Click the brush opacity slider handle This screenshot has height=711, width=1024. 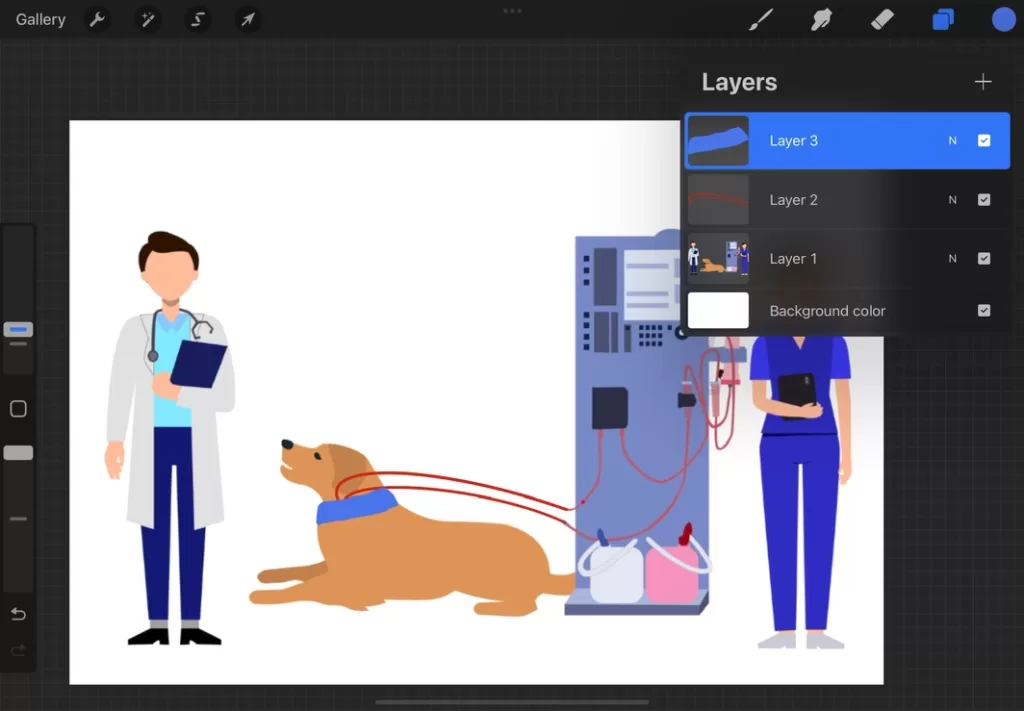pos(18,452)
